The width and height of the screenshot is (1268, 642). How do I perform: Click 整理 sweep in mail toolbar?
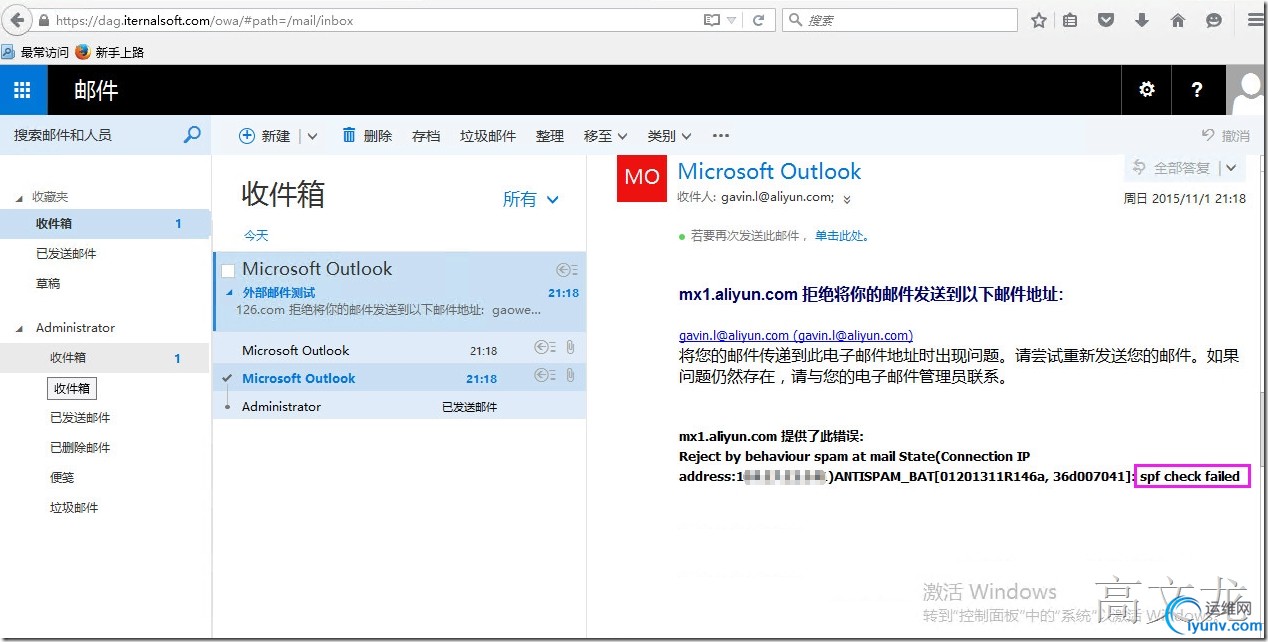pos(550,136)
